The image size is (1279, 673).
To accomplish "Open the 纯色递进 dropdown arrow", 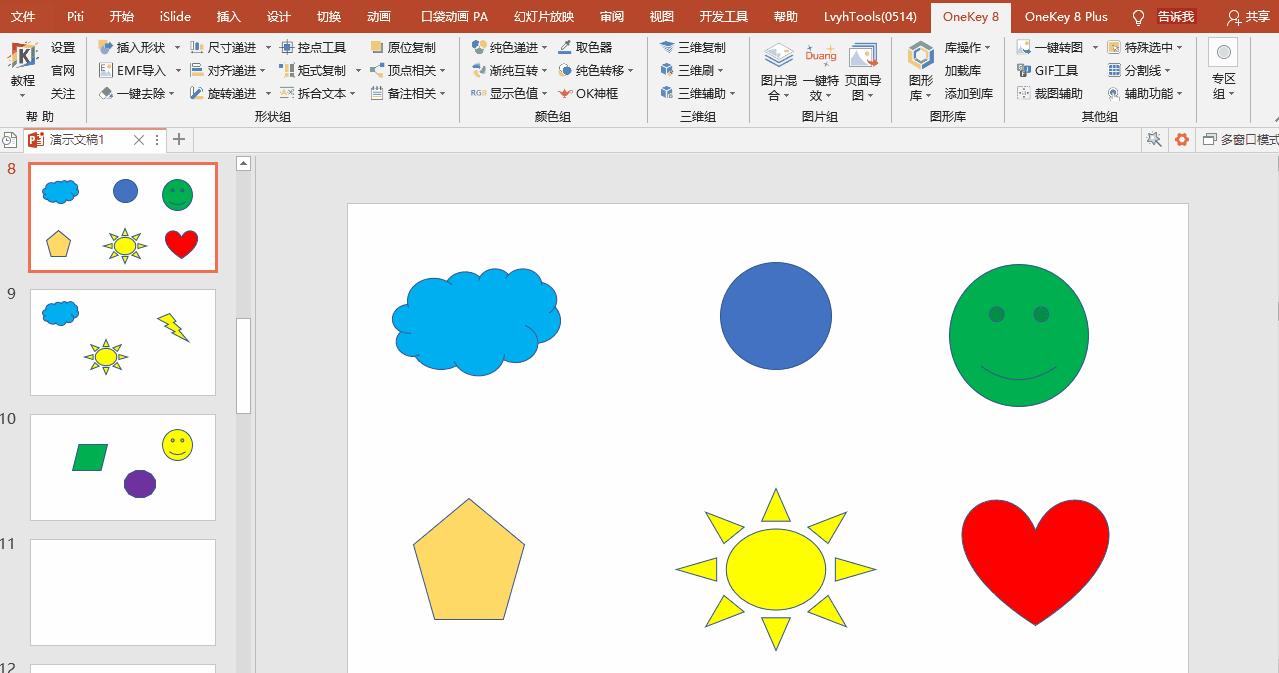I will point(545,47).
